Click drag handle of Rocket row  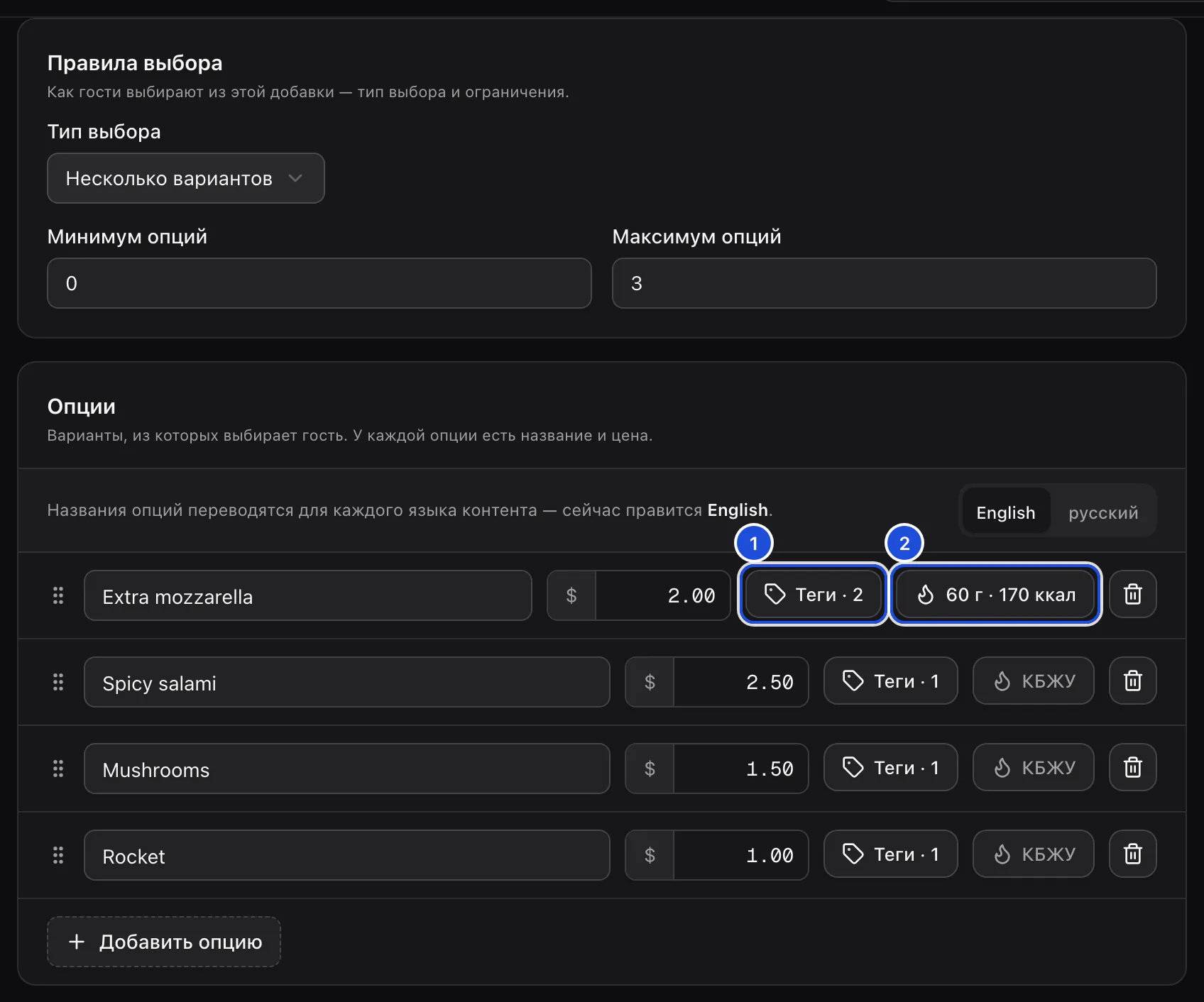point(58,855)
